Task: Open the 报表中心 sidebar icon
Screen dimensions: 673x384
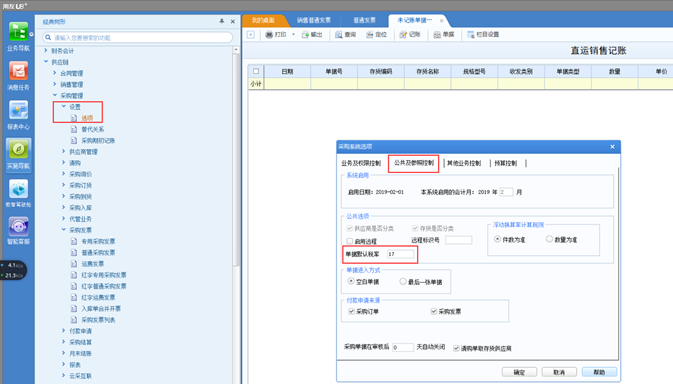Action: [18, 110]
